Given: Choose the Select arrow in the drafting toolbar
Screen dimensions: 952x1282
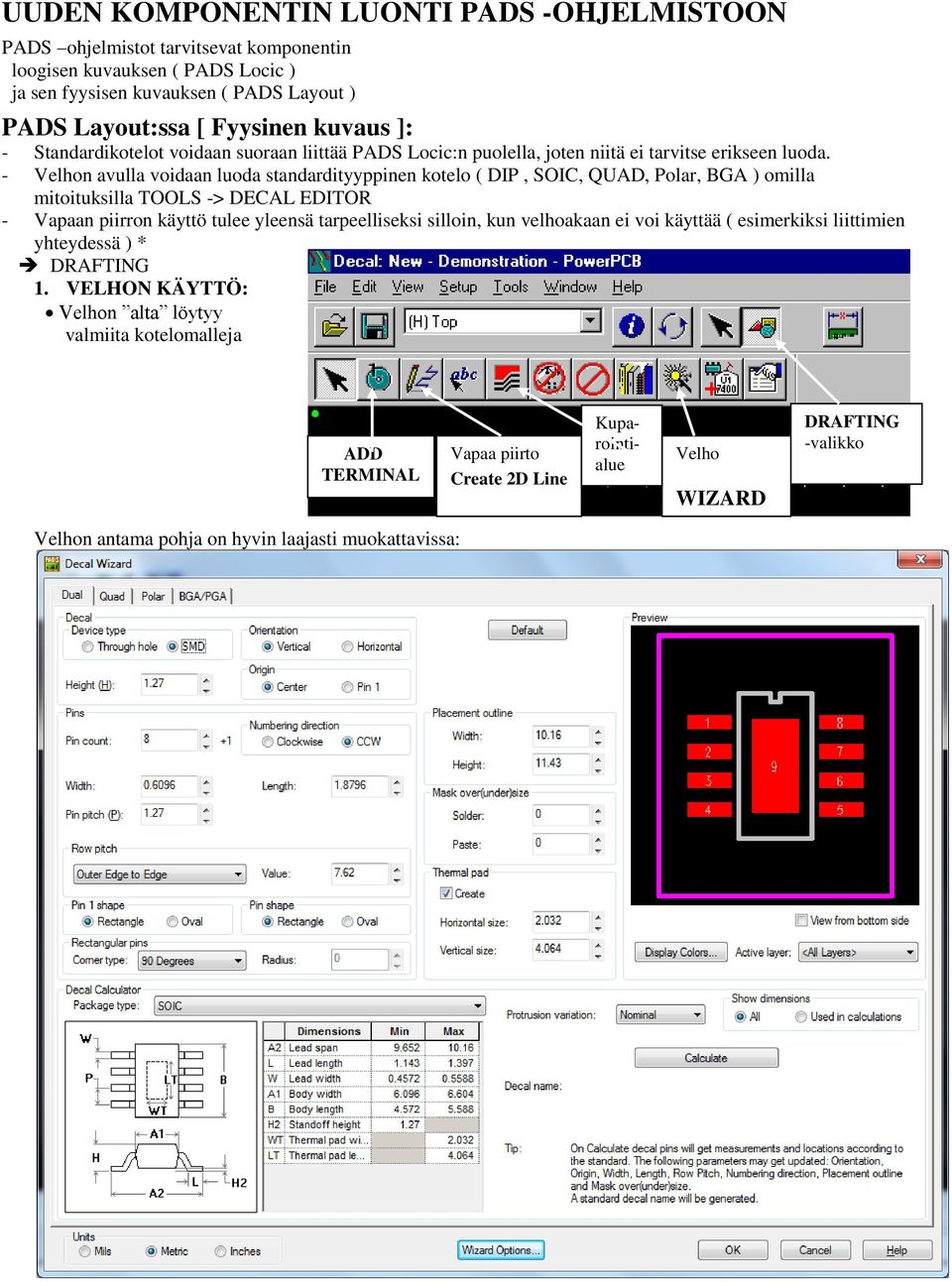Looking at the screenshot, I should tap(335, 378).
